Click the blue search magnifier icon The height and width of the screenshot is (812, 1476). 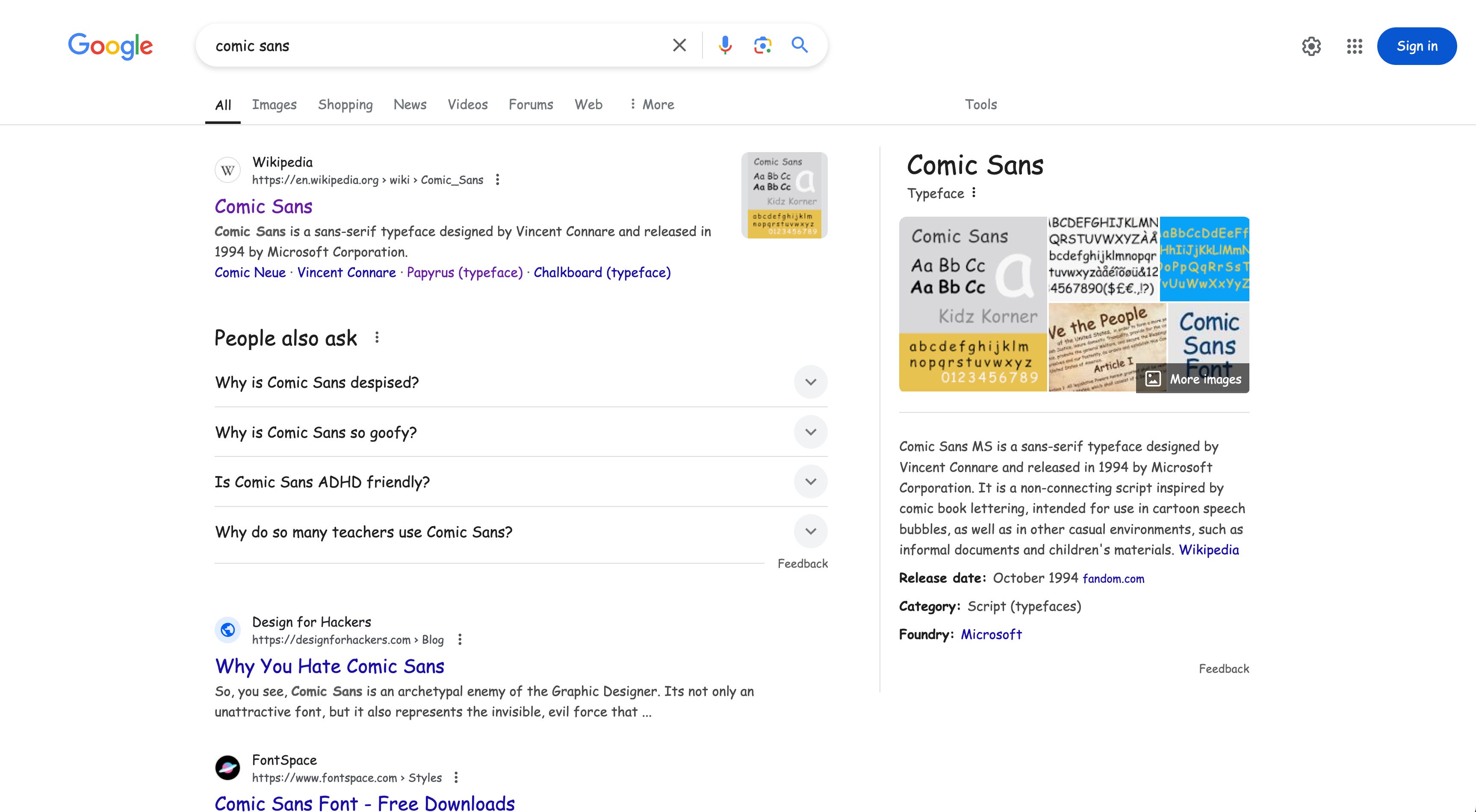pos(799,45)
